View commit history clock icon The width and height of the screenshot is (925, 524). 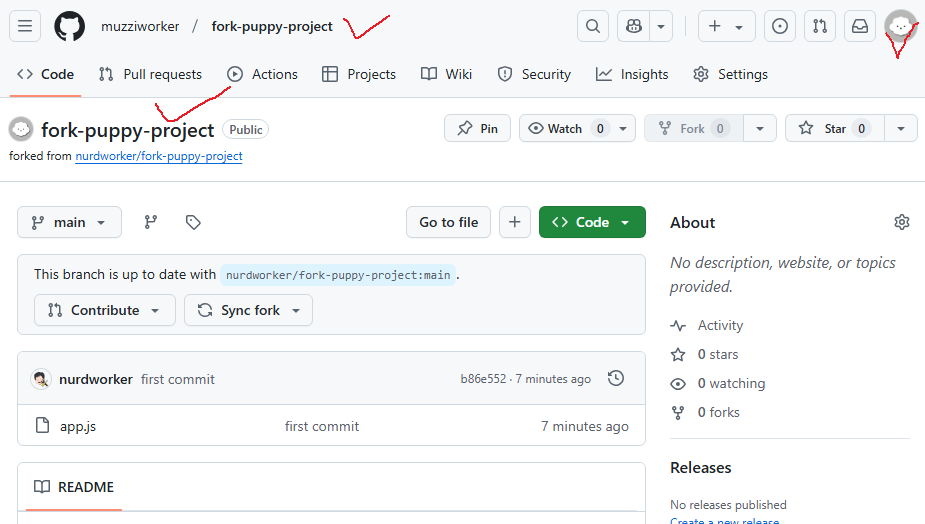(616, 378)
